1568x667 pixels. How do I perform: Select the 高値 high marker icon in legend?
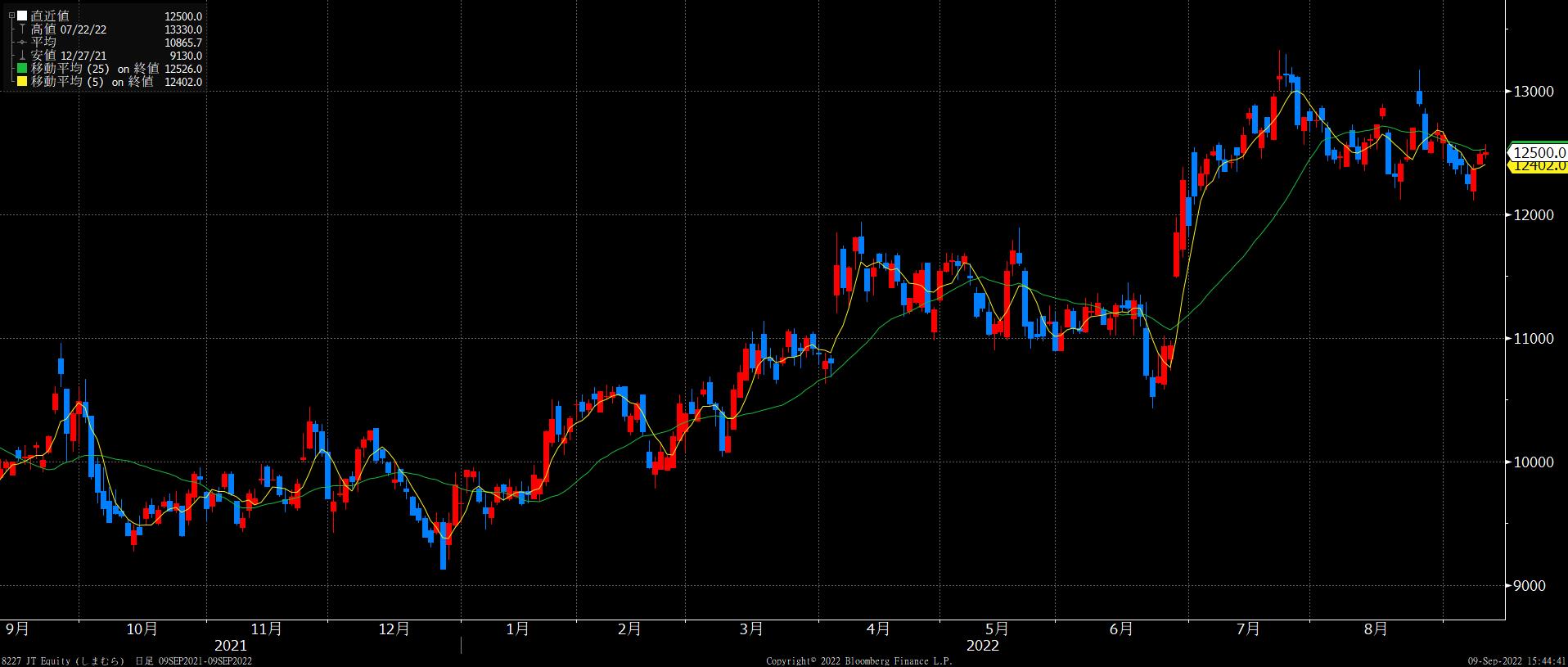pos(22,29)
